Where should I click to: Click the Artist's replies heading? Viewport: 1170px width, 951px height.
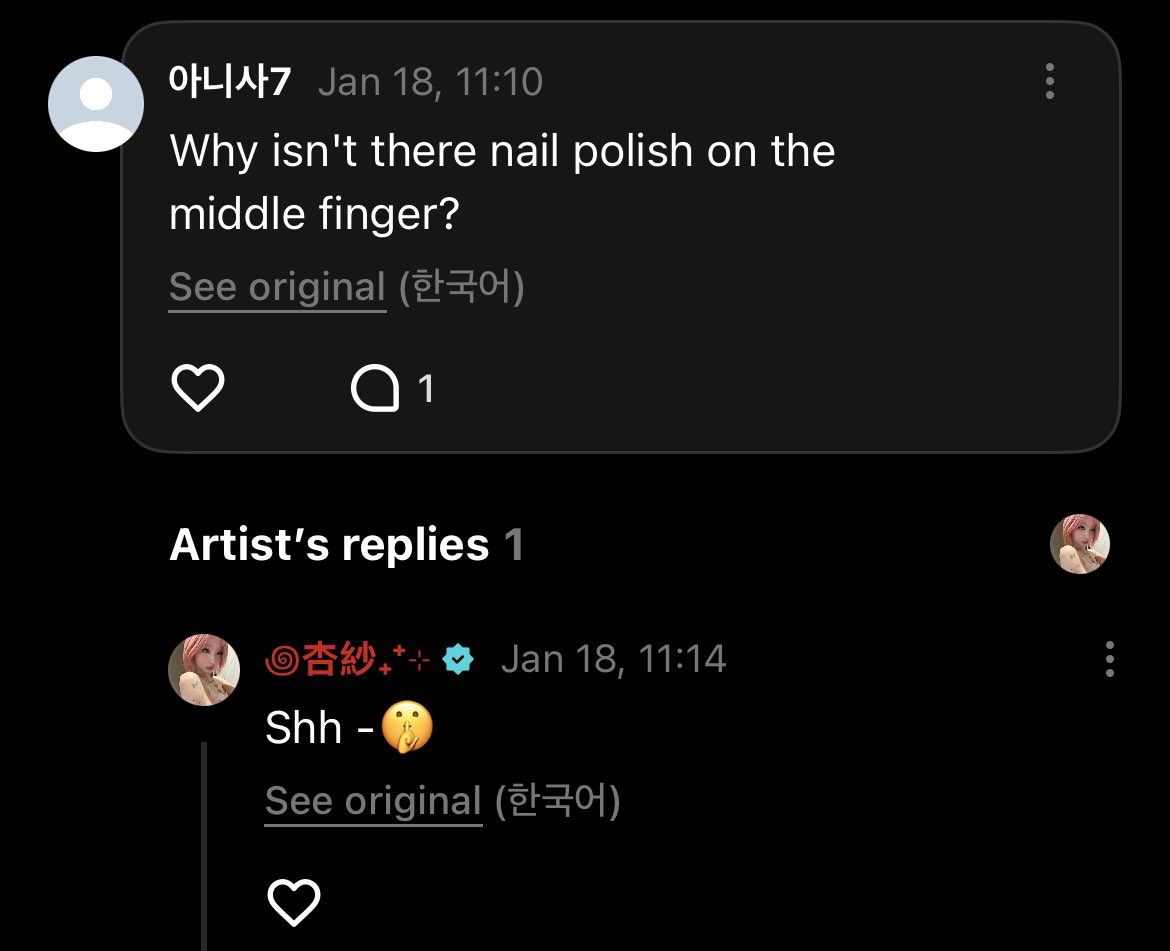pos(330,545)
